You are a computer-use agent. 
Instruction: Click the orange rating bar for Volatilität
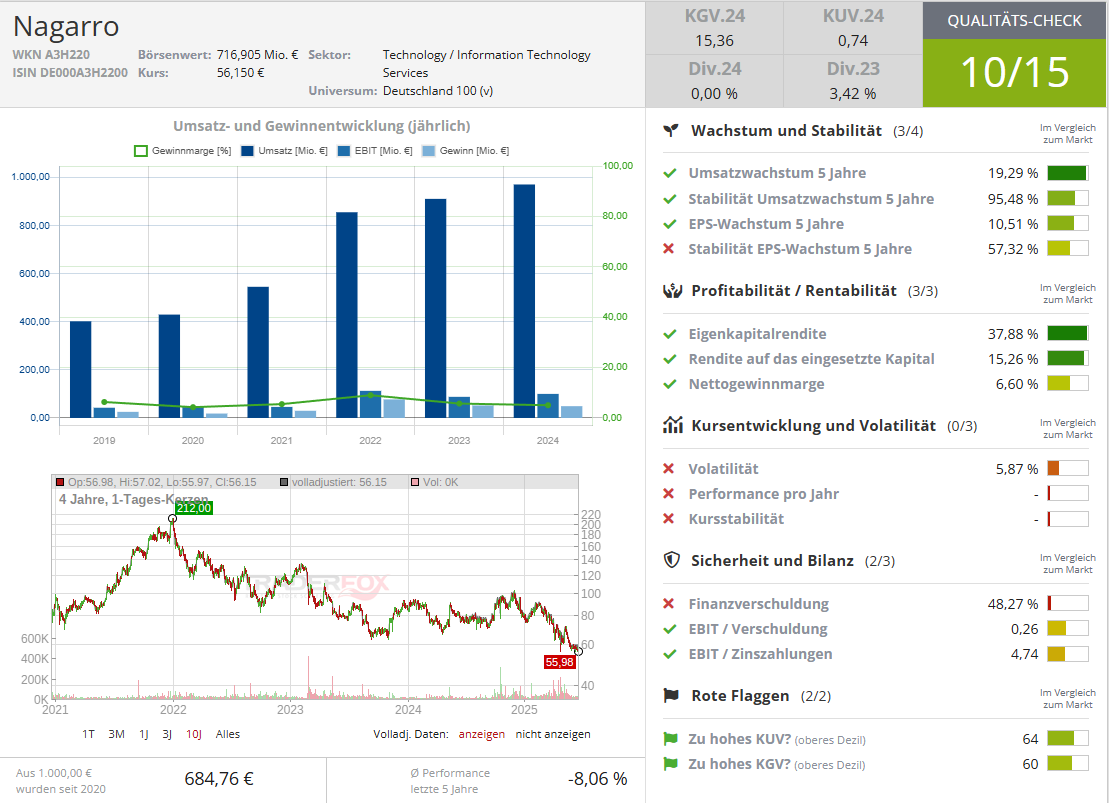click(x=1067, y=468)
